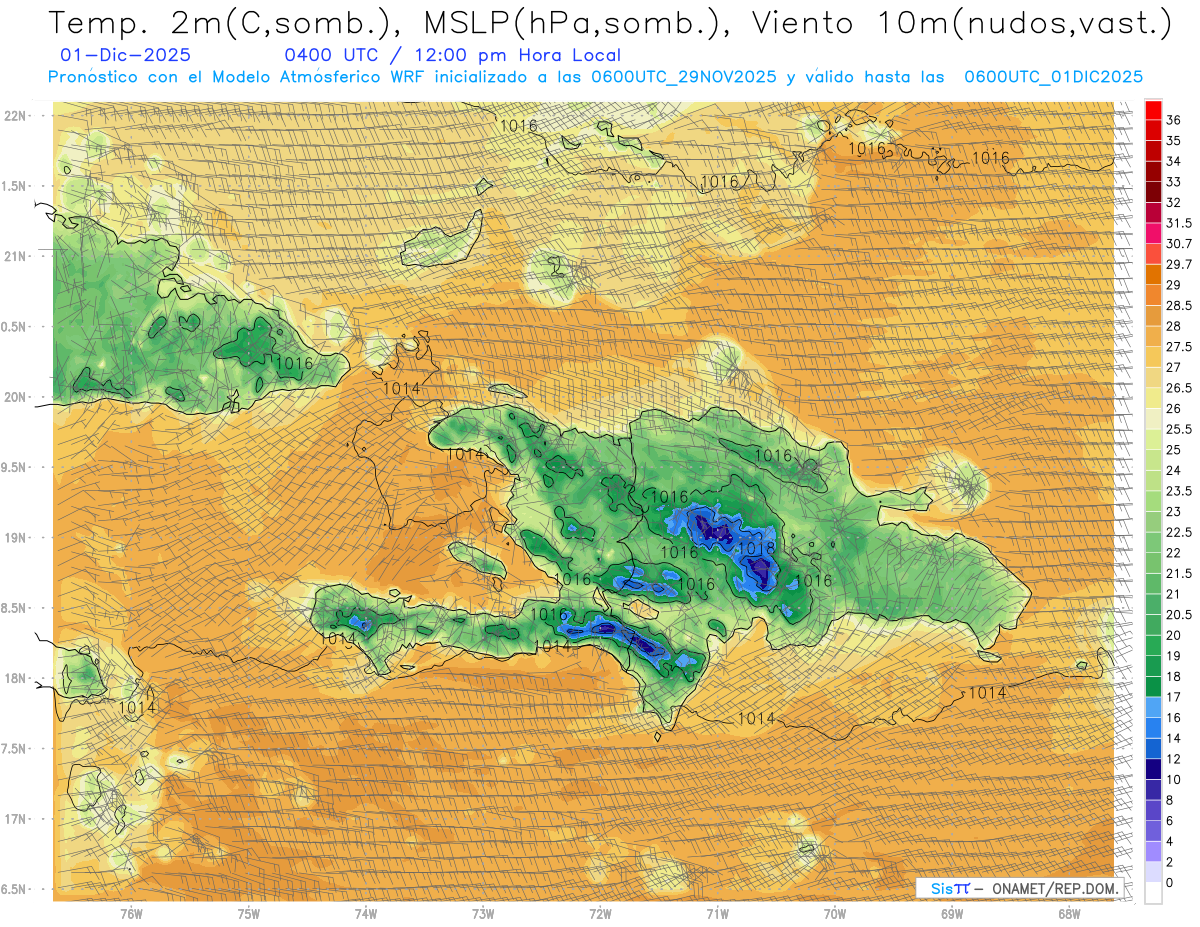
Task: Click the 18N latitude axis label
Action: coord(15,678)
